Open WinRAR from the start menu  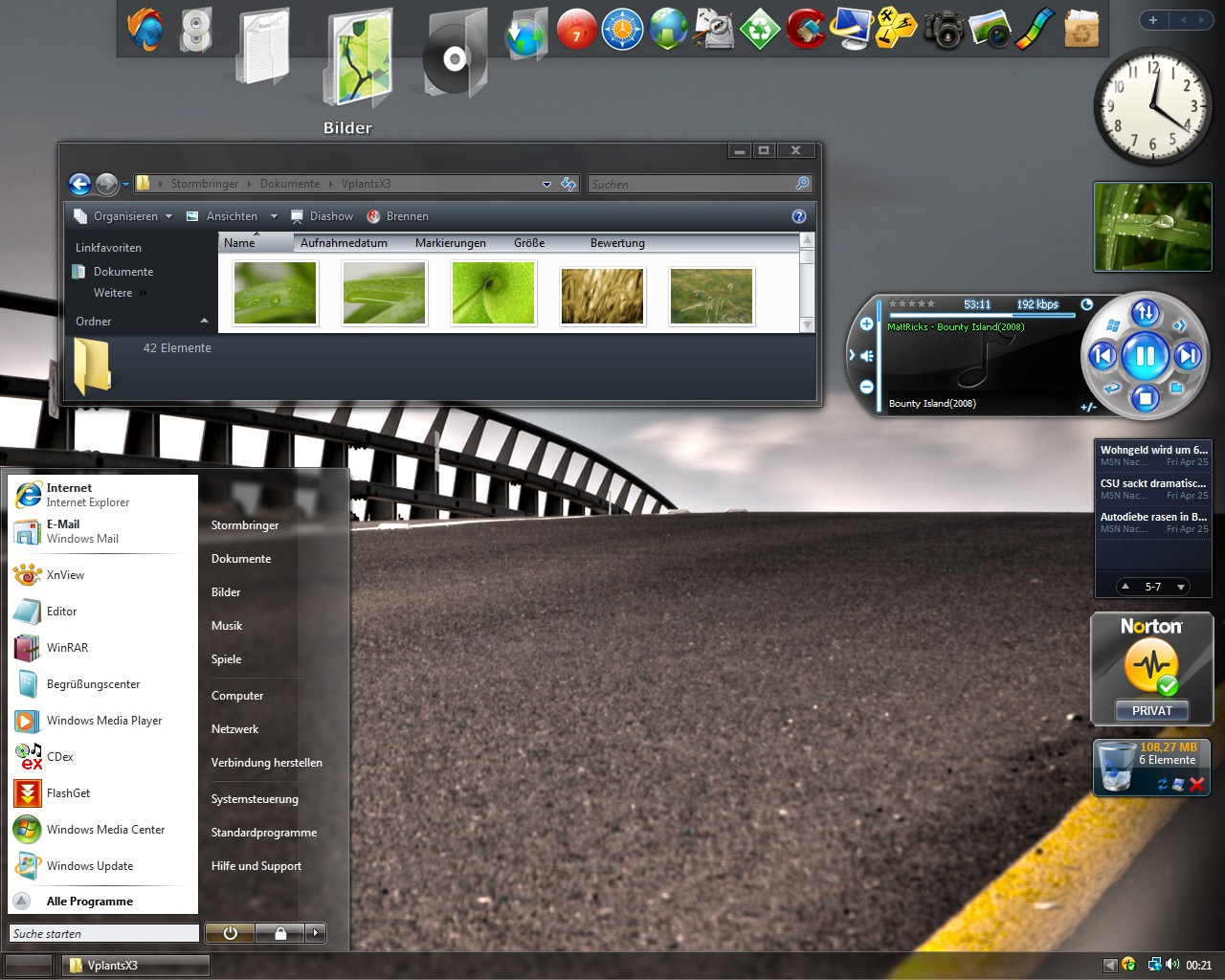click(x=103, y=648)
